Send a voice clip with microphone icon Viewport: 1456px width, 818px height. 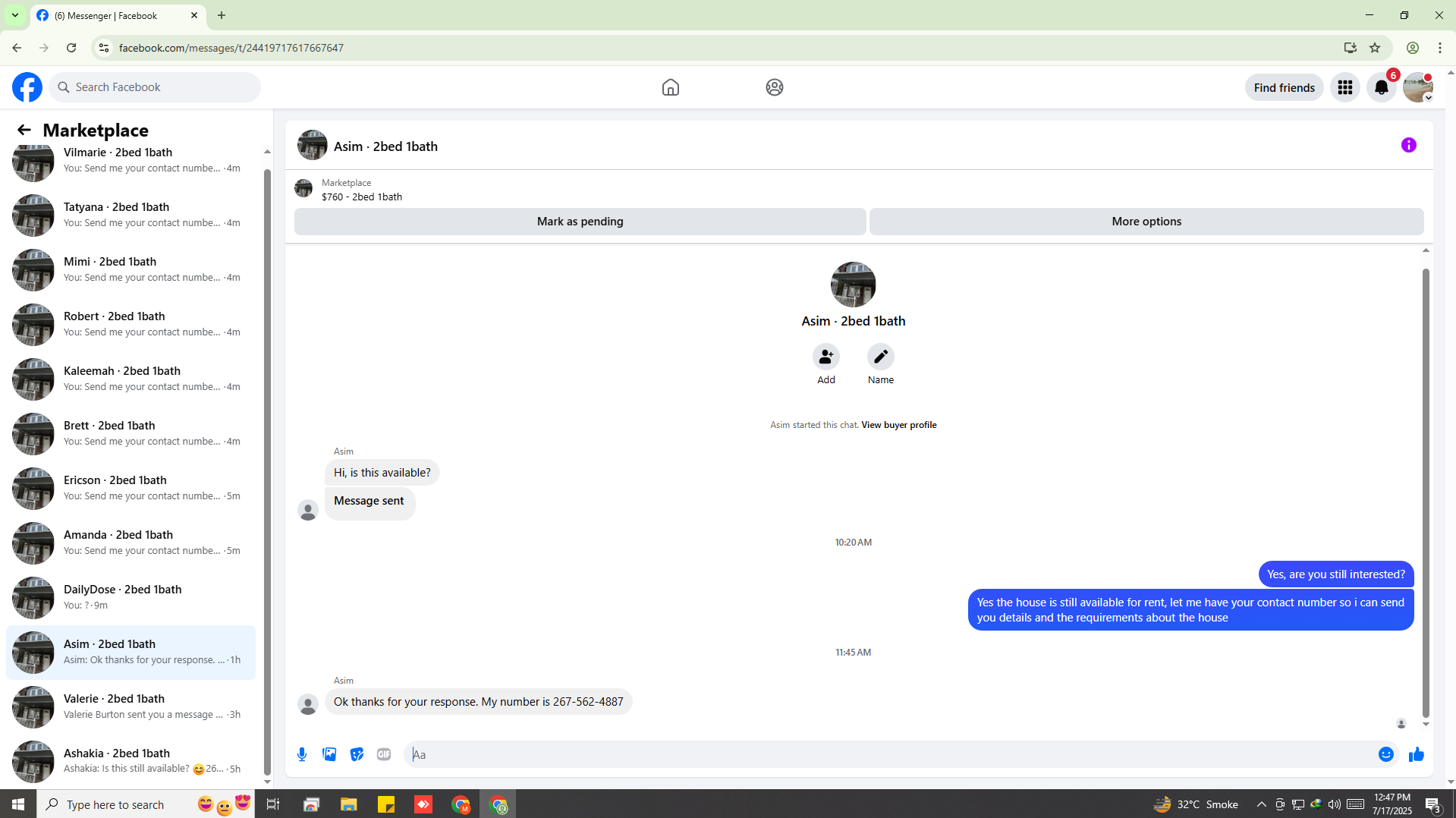[x=302, y=754]
